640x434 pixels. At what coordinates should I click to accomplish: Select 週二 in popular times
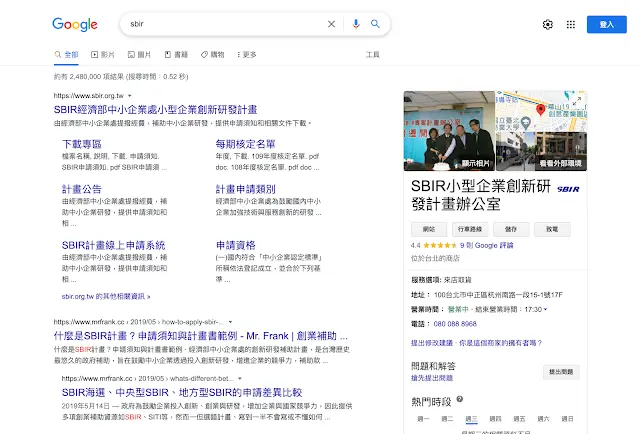pos(447,419)
